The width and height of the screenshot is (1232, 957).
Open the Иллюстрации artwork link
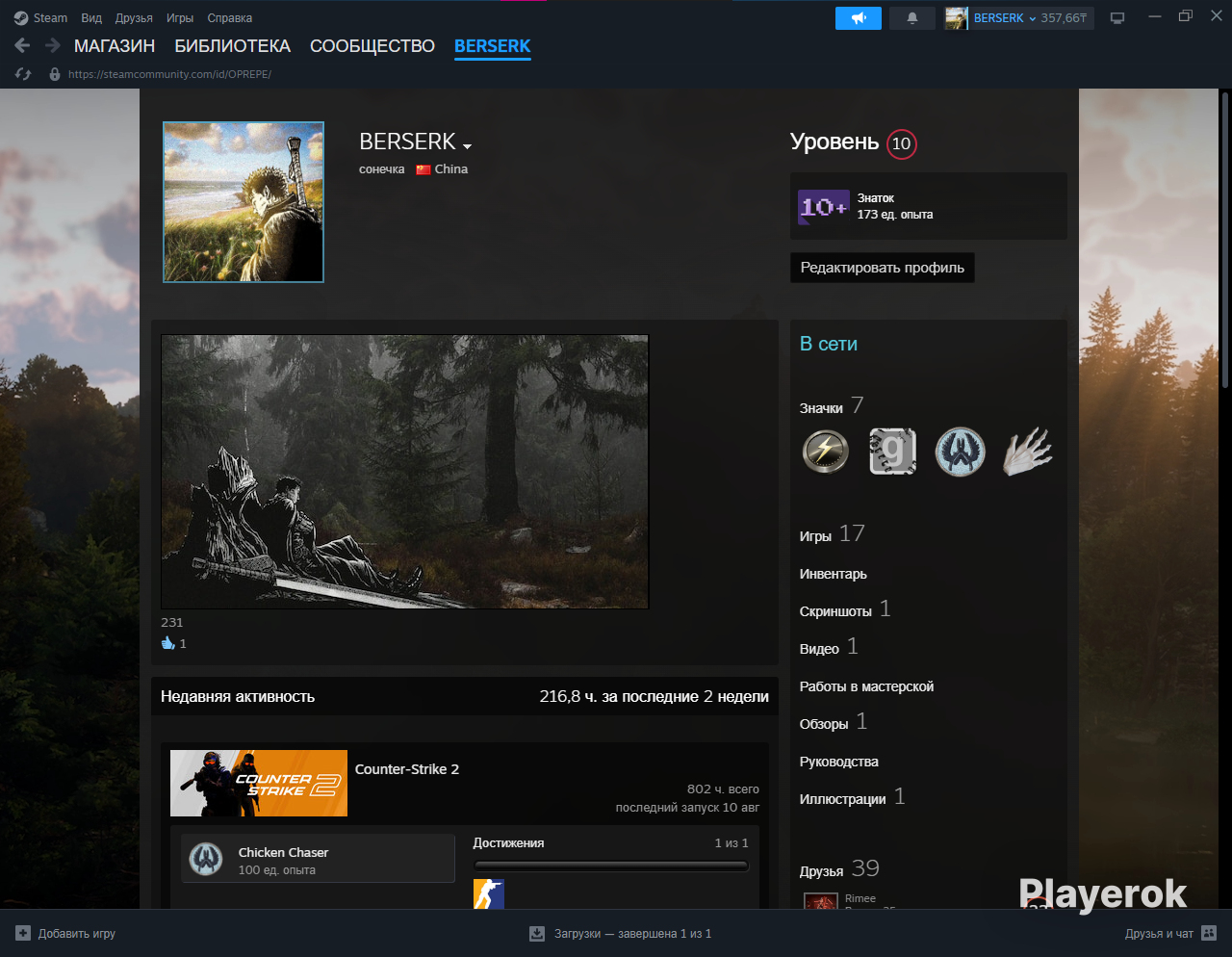[x=843, y=799]
